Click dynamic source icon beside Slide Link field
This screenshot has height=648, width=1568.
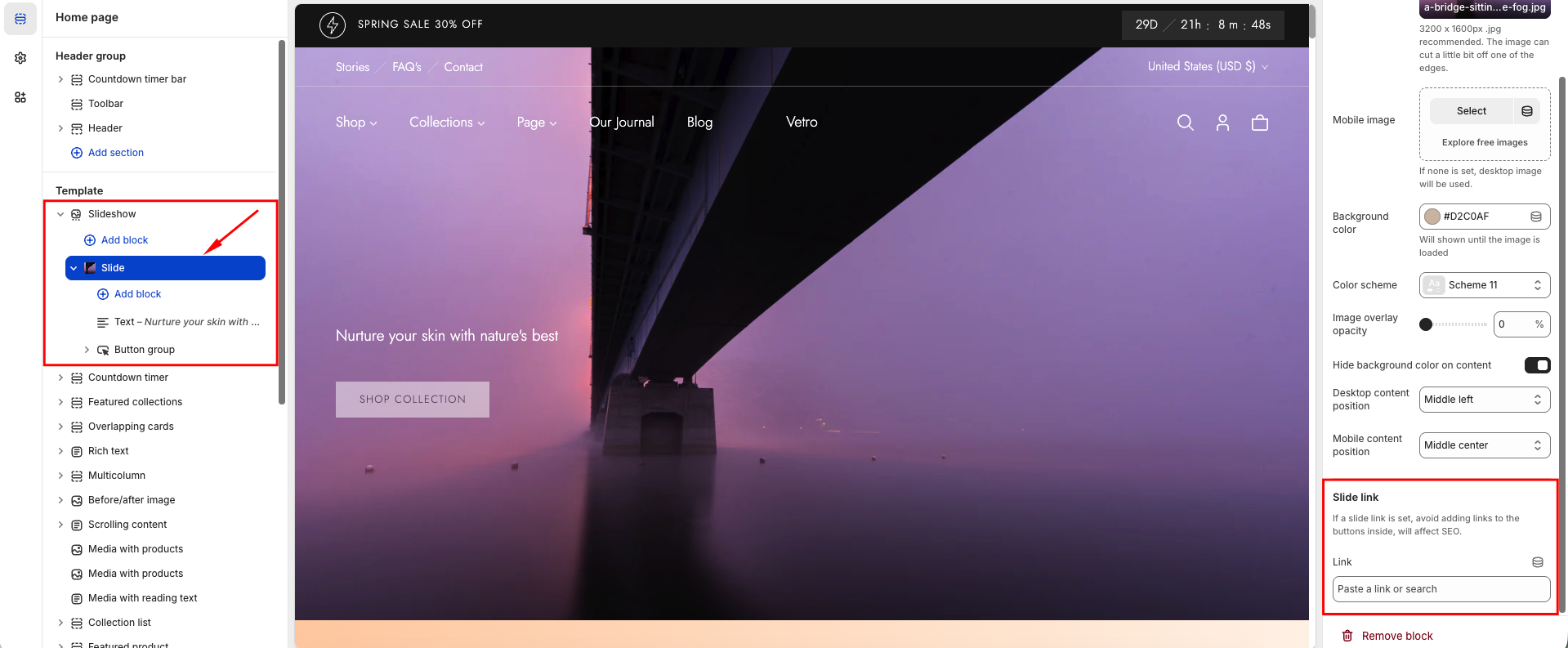pos(1537,562)
